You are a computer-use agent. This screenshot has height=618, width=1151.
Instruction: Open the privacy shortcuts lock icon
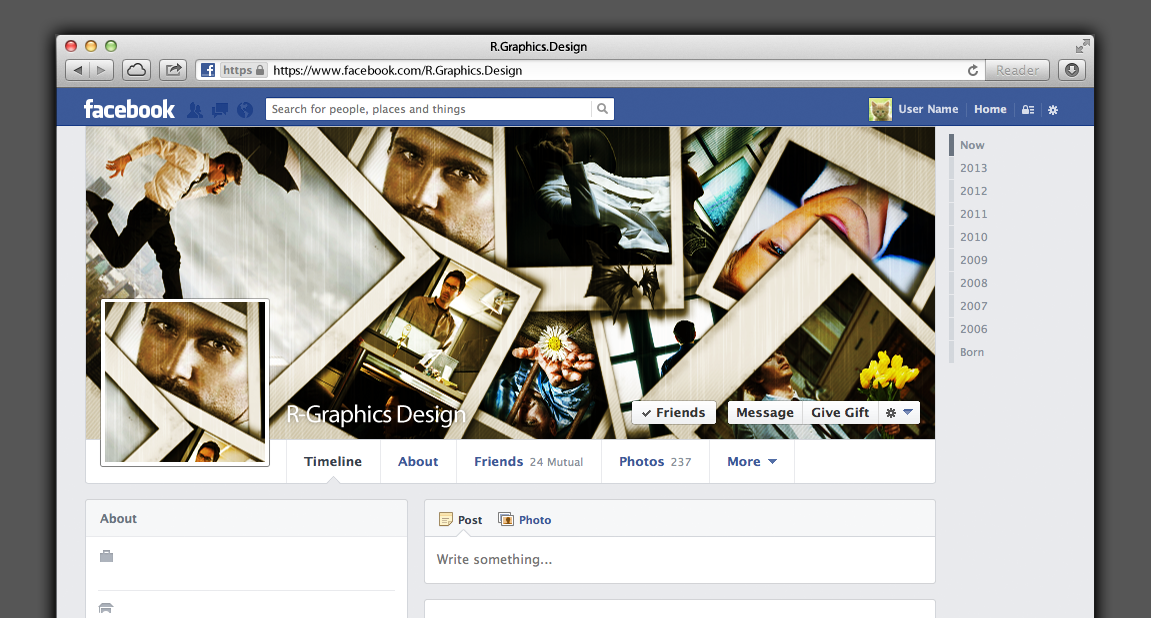[x=1027, y=110]
